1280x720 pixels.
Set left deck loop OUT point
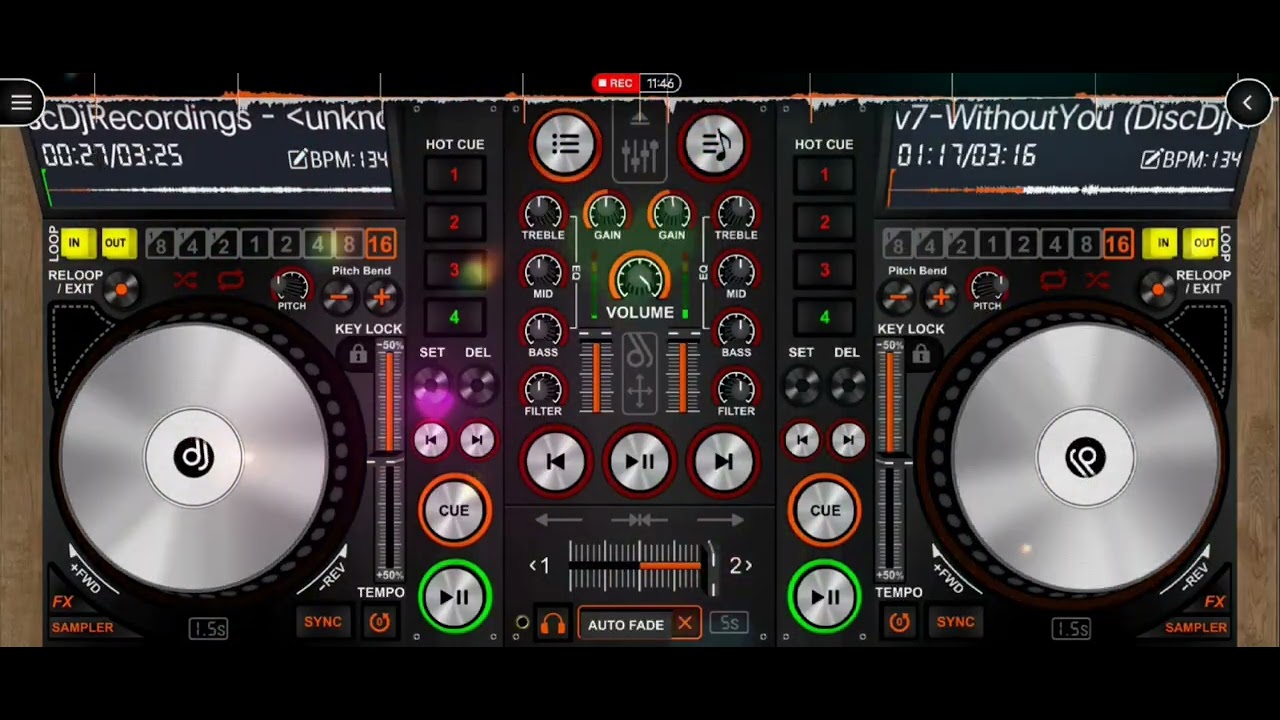point(115,243)
